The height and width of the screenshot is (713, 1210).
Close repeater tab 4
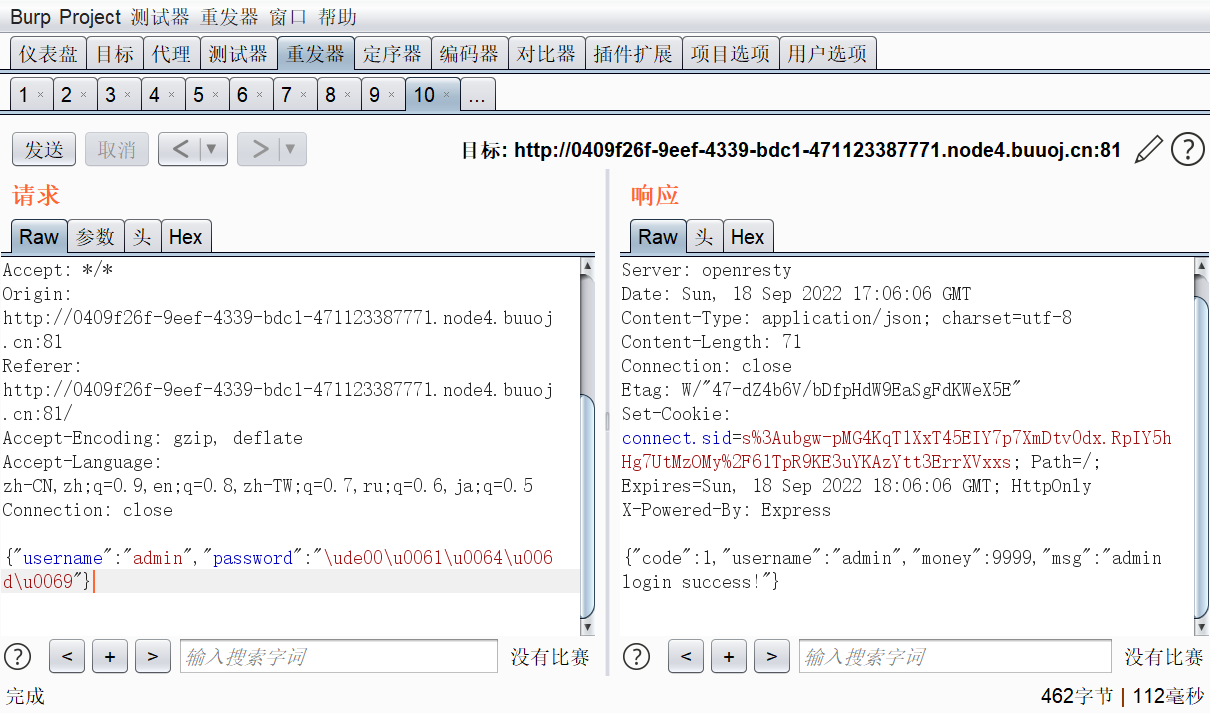(172, 96)
